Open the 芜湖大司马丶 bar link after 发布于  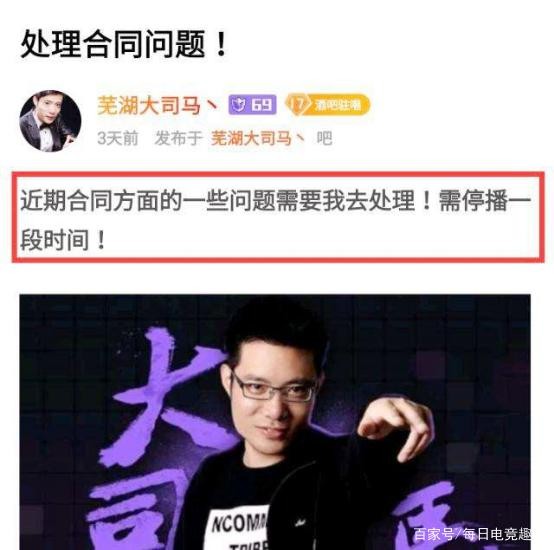[258, 138]
